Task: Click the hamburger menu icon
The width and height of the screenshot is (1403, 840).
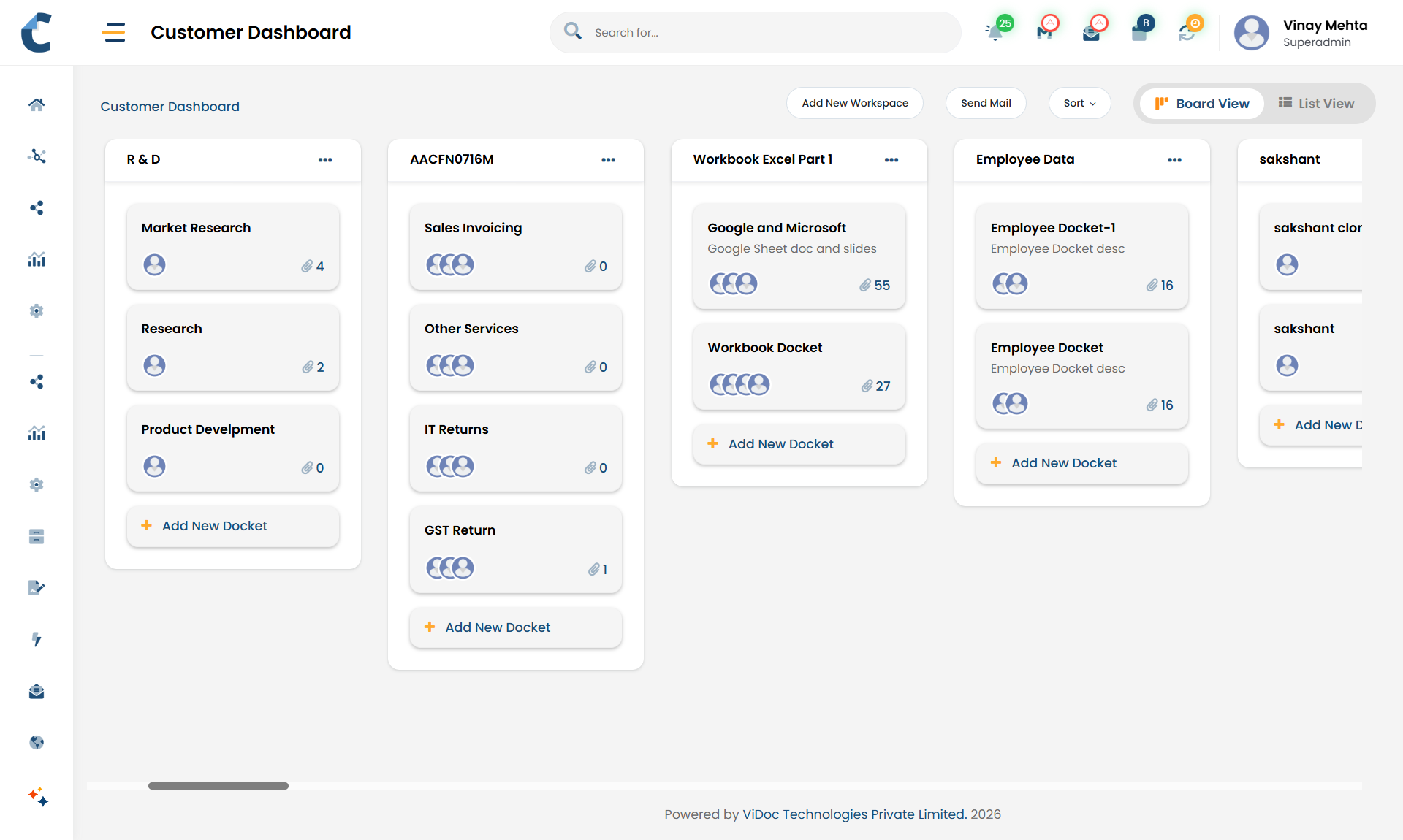Action: pos(113,32)
